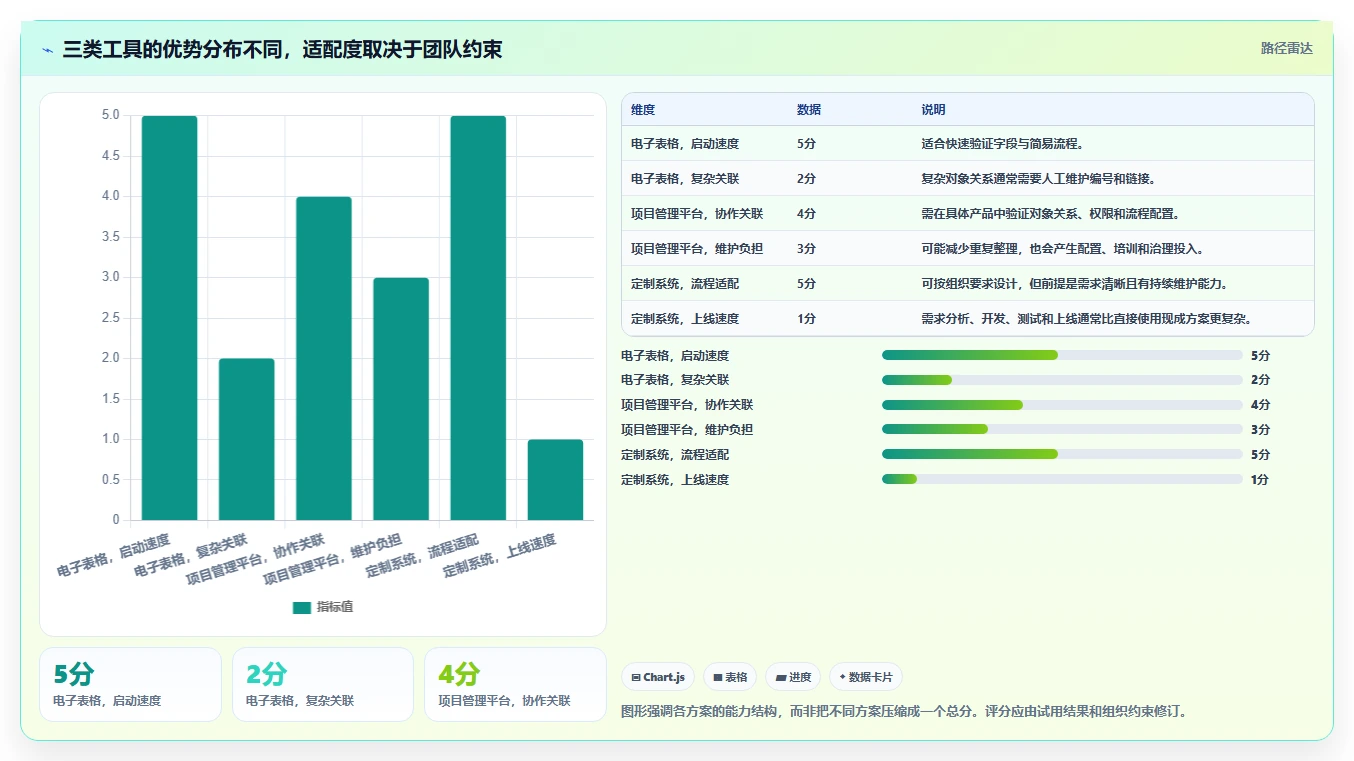Viewport: 1354px width, 761px height.
Task: Click description 复杂对象关系通常需要人工维护编号和链接。
Action: (x=1038, y=179)
